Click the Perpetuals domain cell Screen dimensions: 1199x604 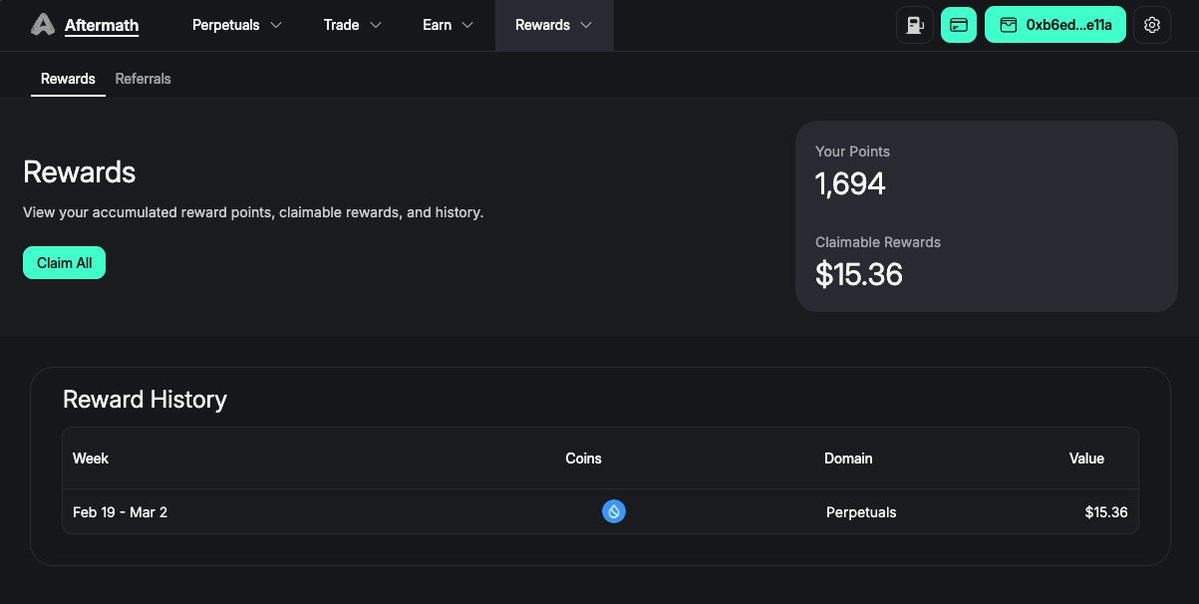[861, 512]
